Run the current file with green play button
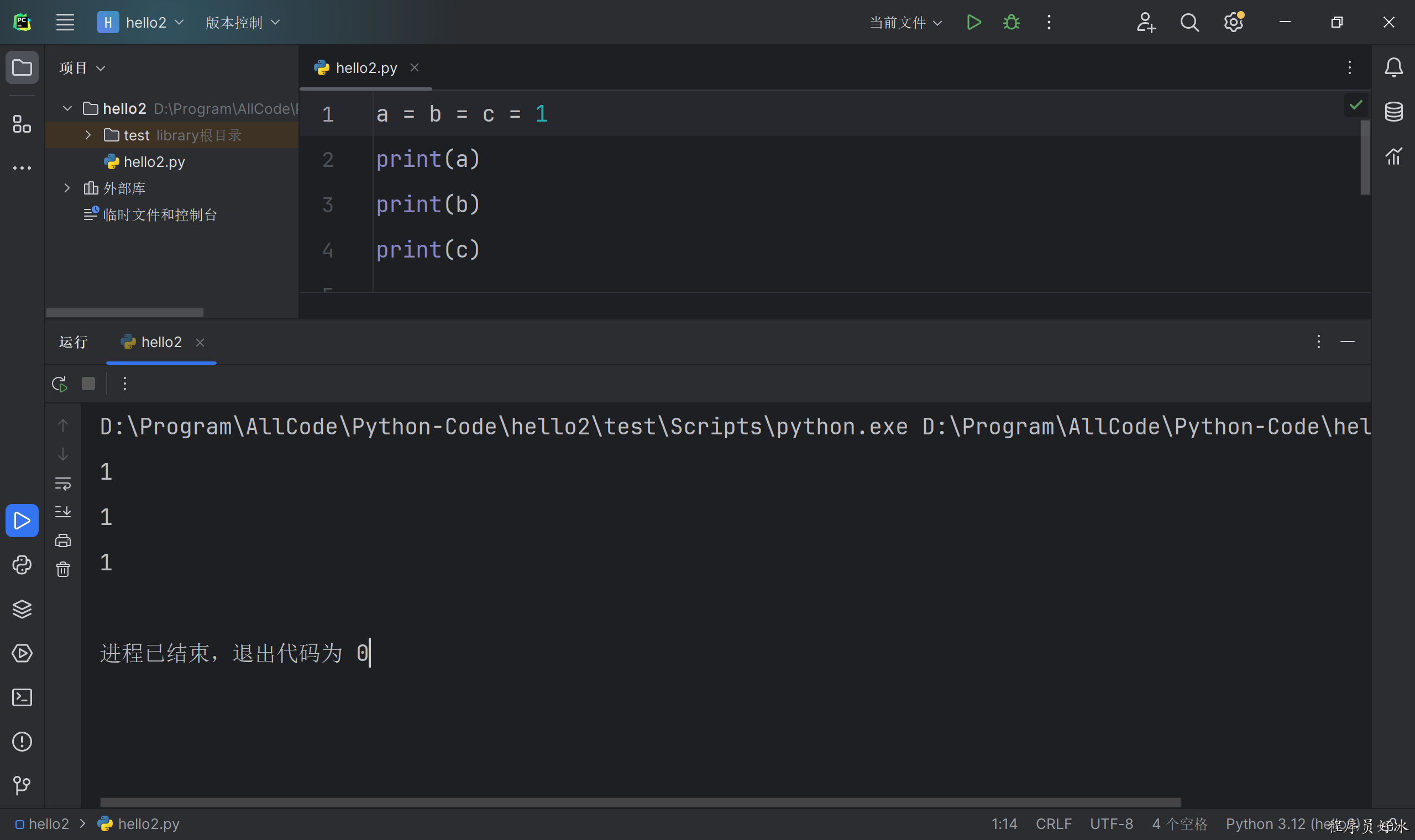The image size is (1415, 840). [x=973, y=23]
